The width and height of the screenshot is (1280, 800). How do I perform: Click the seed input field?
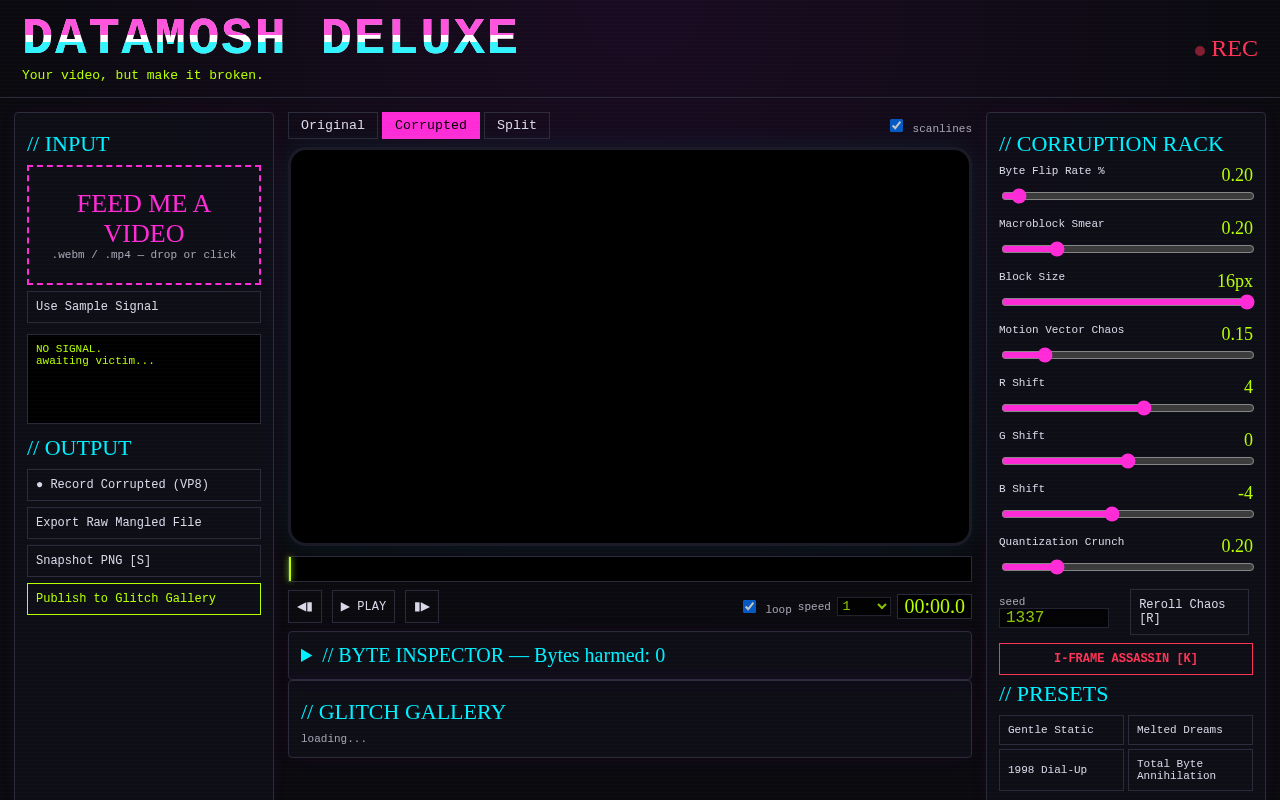click(1054, 618)
